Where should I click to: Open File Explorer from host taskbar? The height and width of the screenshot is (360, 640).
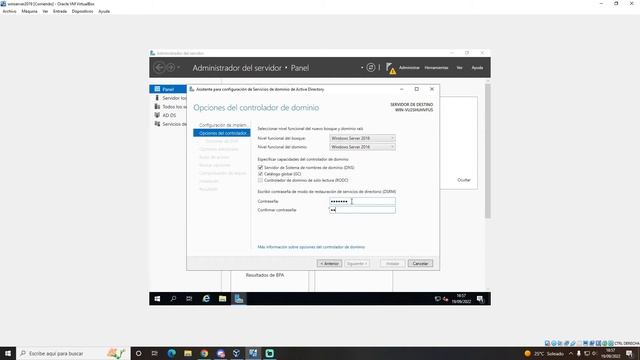188,353
